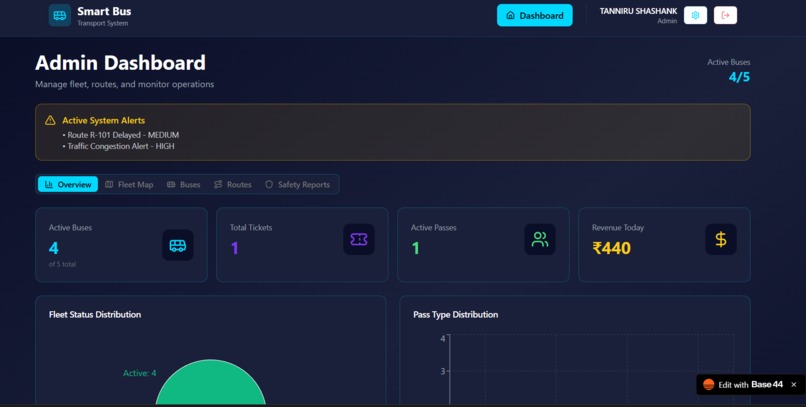Click the people icon in Active Passes card

pyautogui.click(x=540, y=239)
